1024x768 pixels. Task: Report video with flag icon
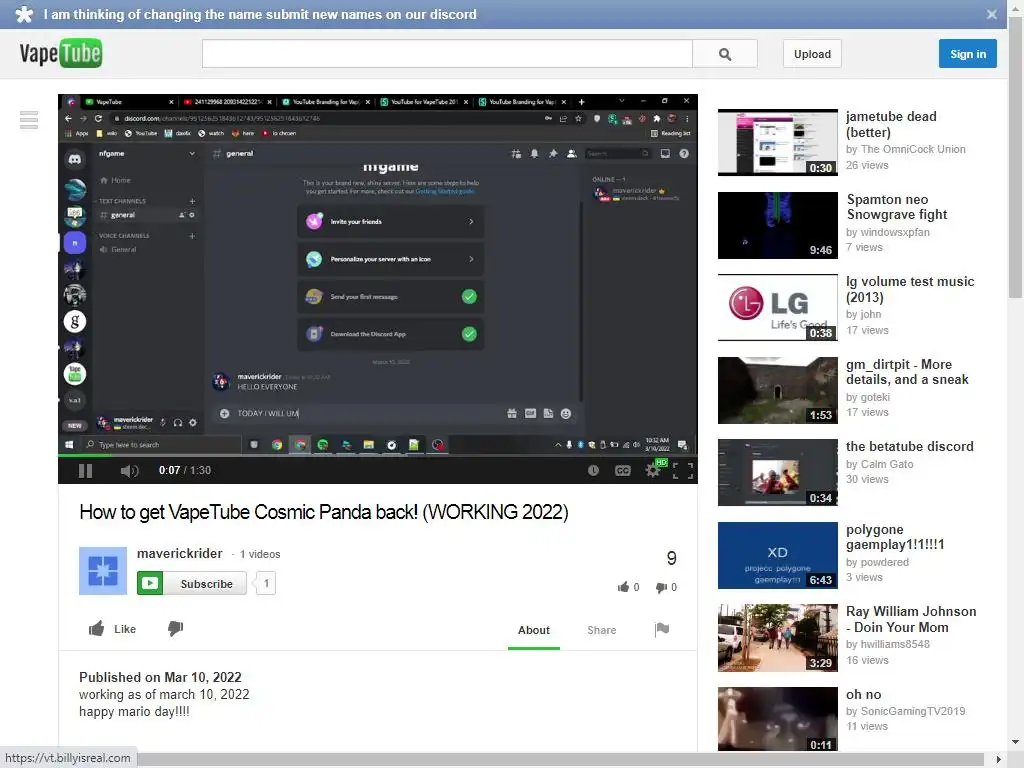(x=662, y=629)
